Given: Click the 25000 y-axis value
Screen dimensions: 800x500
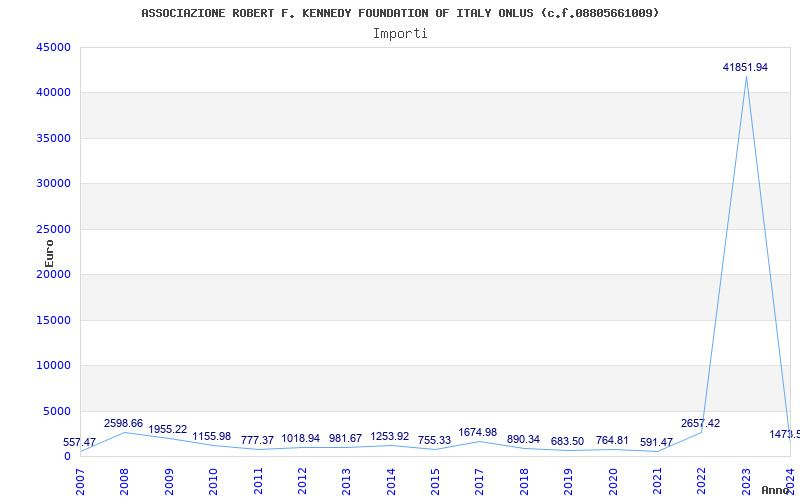Looking at the screenshot, I should [54, 229].
